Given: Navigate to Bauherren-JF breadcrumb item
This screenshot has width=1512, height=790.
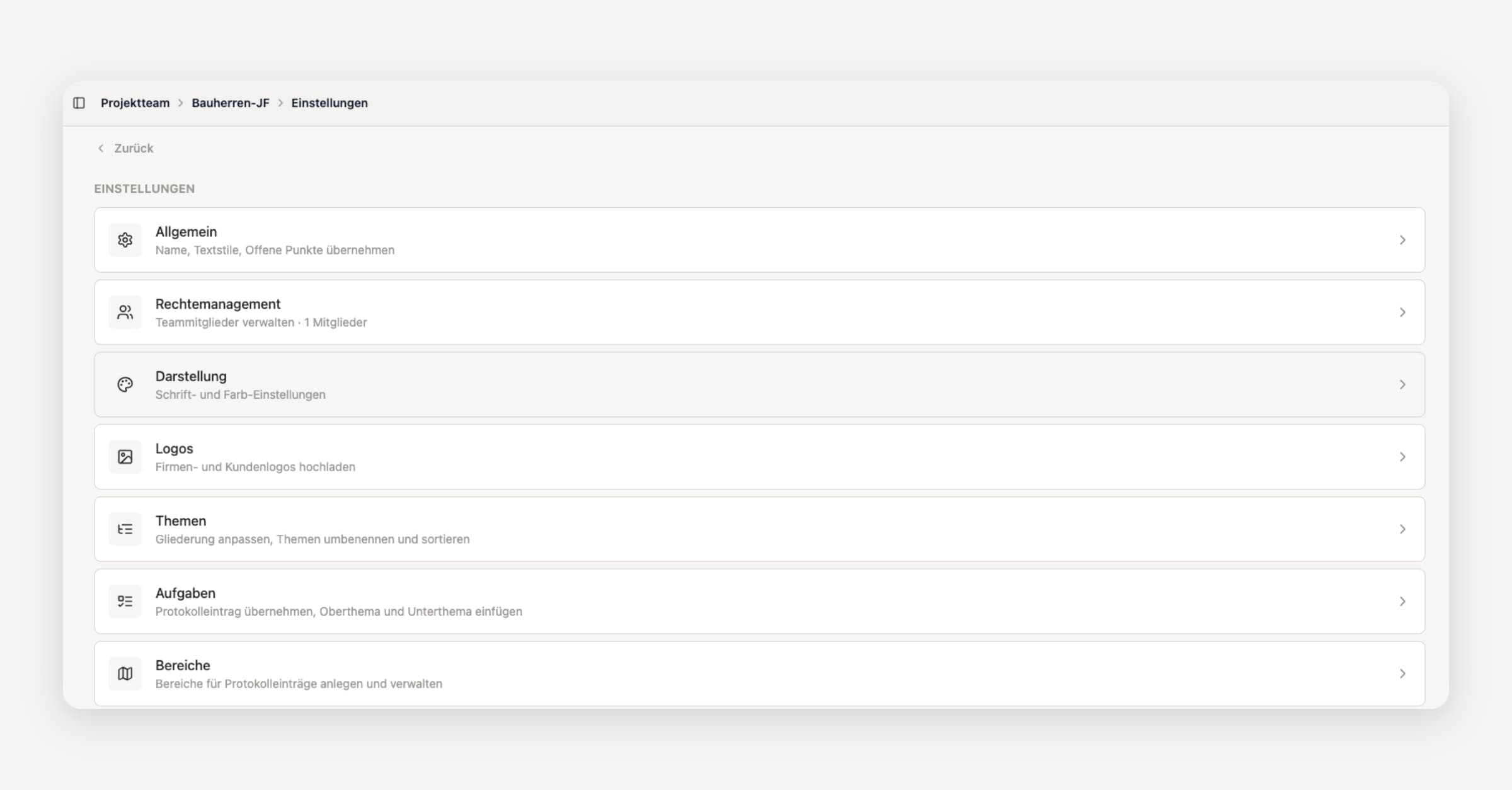Looking at the screenshot, I should (231, 103).
